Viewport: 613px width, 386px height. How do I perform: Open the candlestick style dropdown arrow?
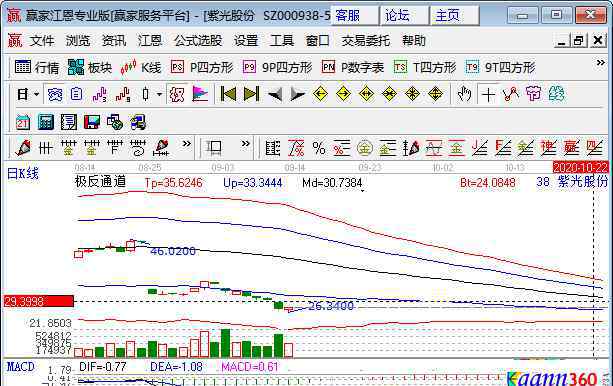pos(159,94)
